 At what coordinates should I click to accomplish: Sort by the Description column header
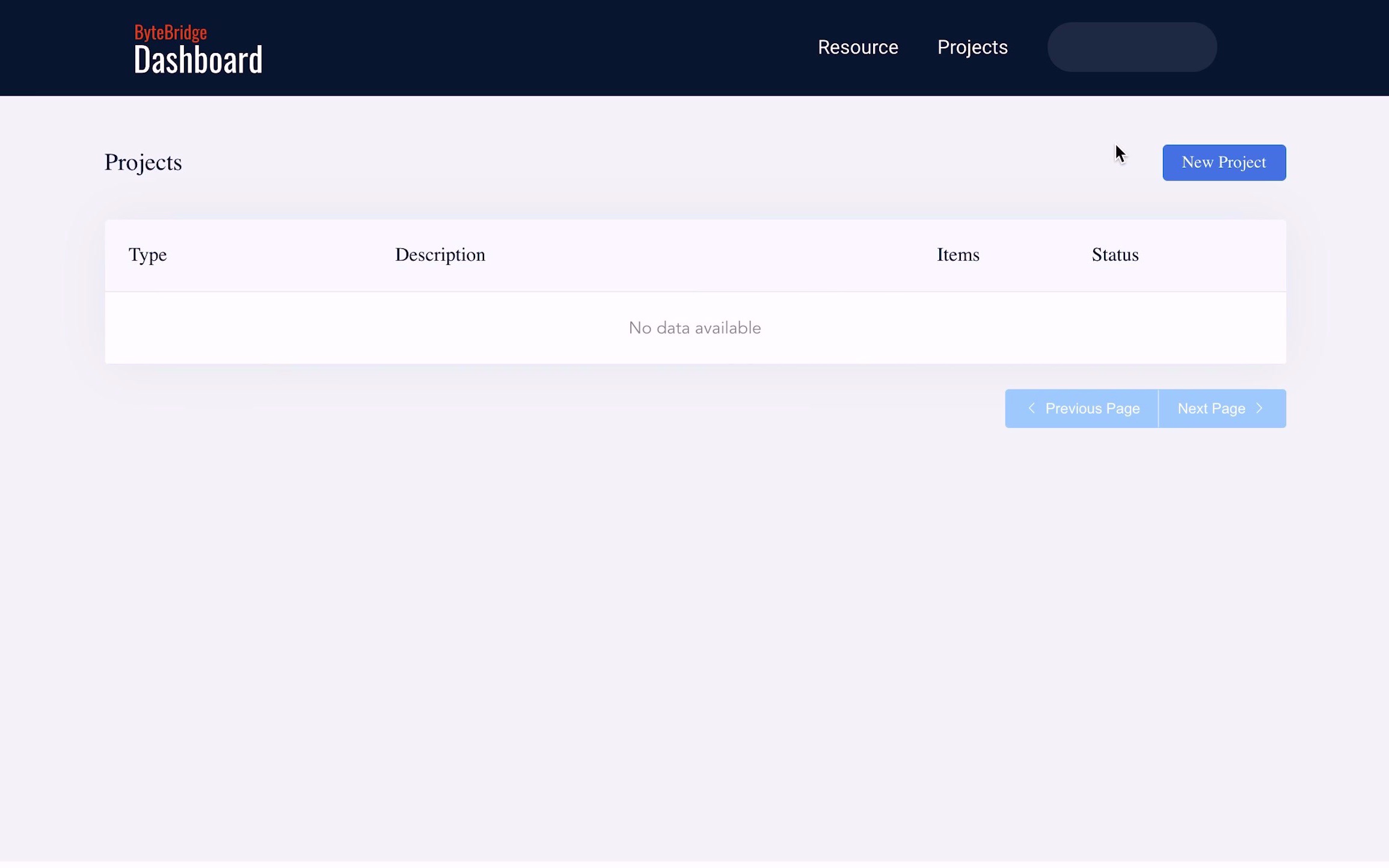click(x=440, y=255)
